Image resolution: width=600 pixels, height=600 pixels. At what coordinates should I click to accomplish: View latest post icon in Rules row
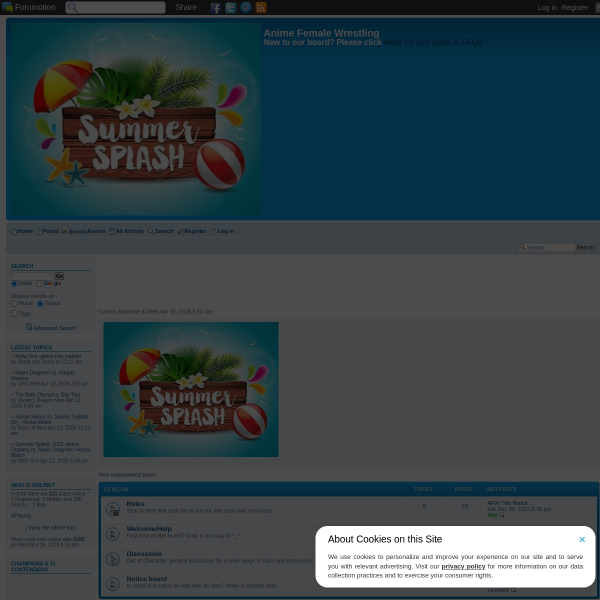(501, 515)
